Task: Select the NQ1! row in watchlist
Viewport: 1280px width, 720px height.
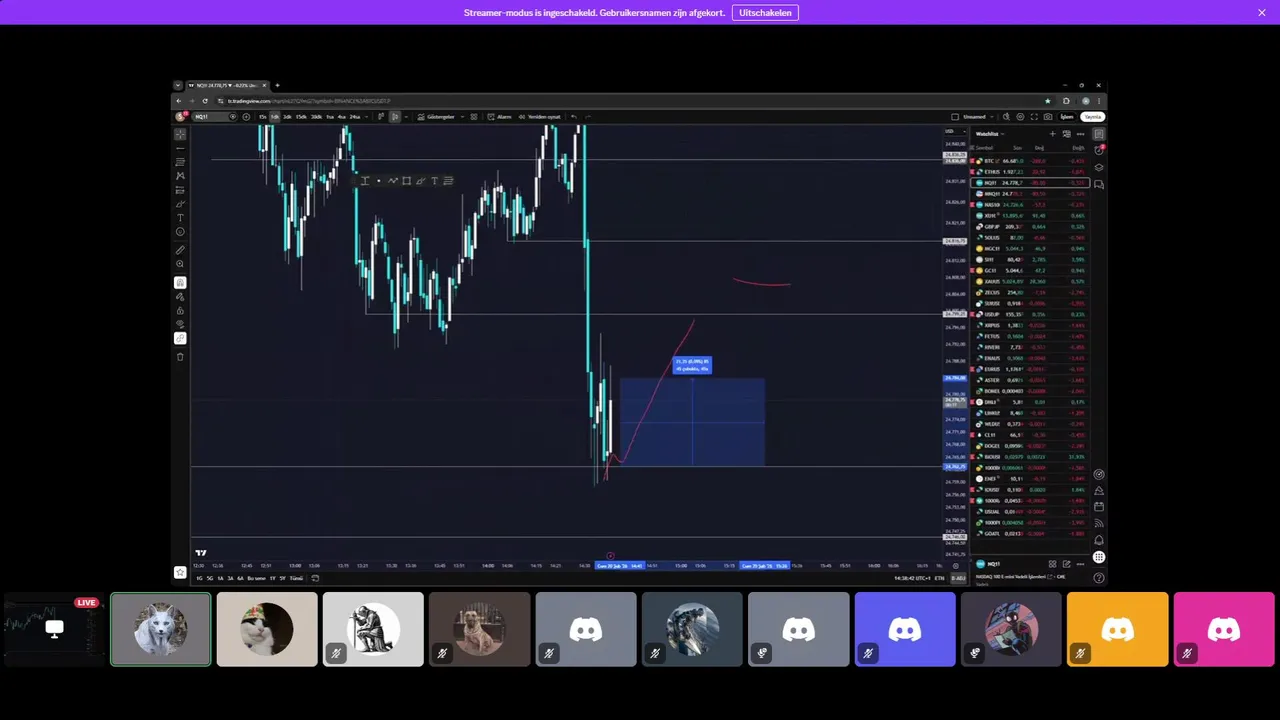Action: tap(1029, 183)
